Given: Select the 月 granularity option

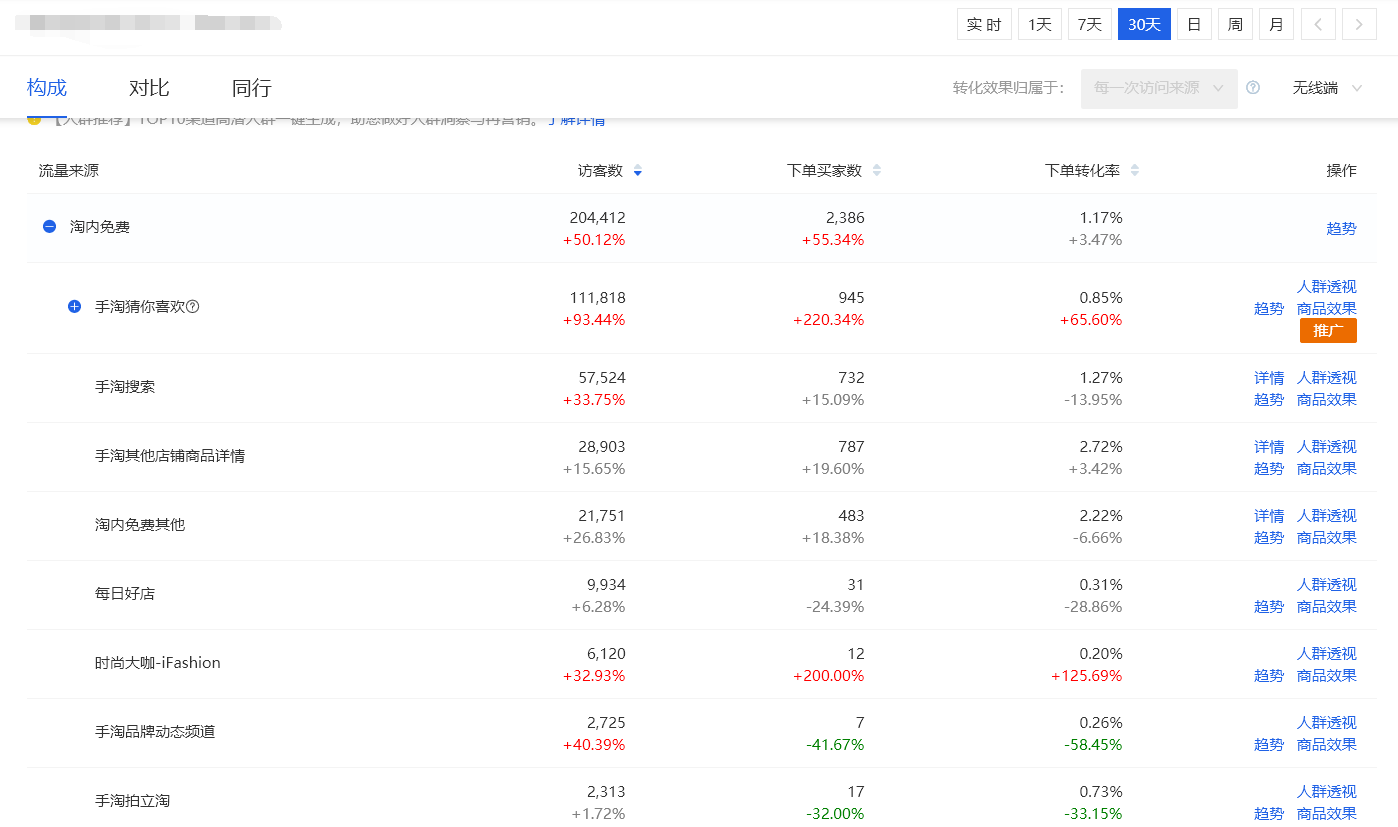Looking at the screenshot, I should pos(1276,23).
